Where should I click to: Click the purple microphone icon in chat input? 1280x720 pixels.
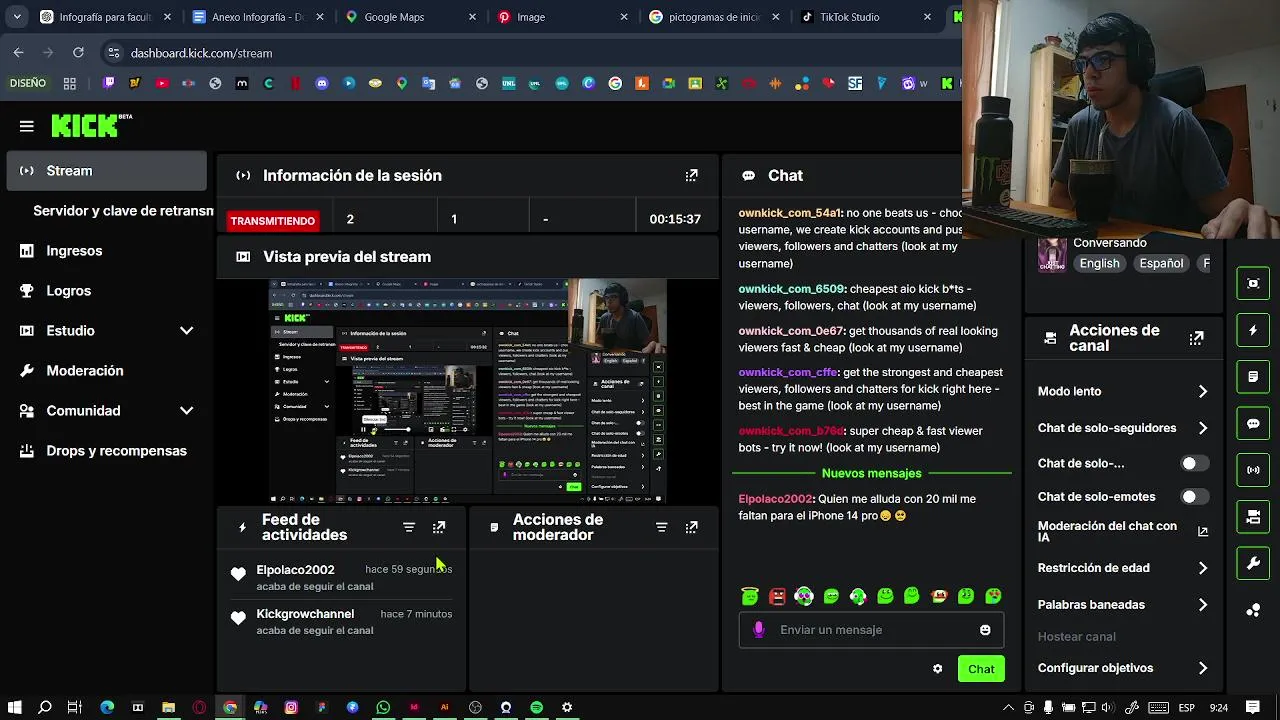759,630
